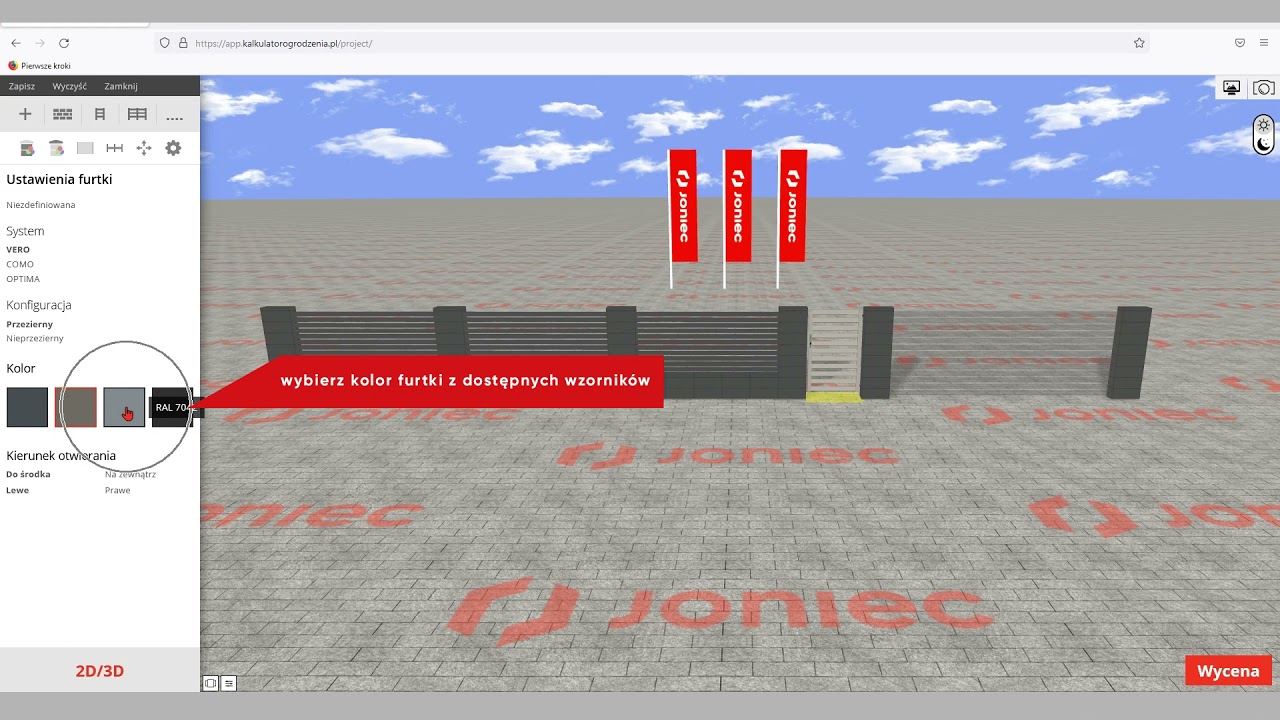Pick the first dark anthracite color swatch

(x=27, y=407)
